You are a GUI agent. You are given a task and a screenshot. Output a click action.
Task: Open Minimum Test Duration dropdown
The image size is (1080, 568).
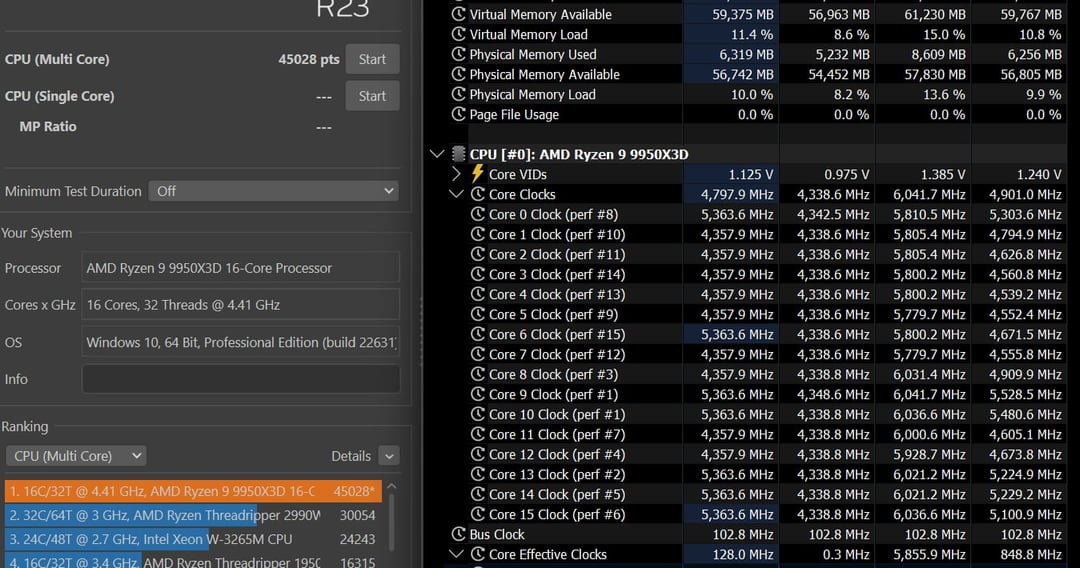tap(274, 191)
